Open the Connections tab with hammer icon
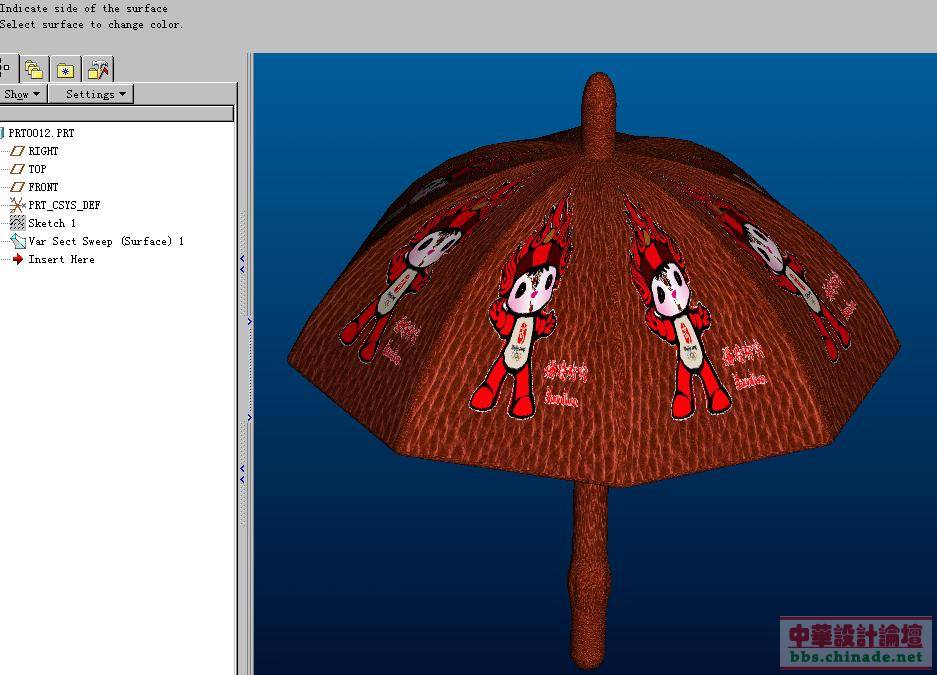This screenshot has width=937, height=675. (x=97, y=70)
